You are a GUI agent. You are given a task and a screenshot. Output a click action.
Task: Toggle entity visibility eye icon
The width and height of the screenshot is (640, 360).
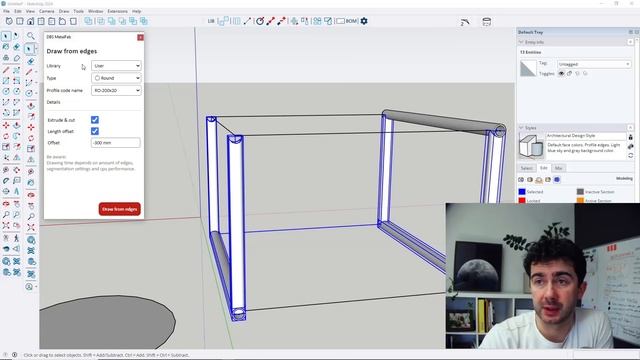tap(561, 73)
